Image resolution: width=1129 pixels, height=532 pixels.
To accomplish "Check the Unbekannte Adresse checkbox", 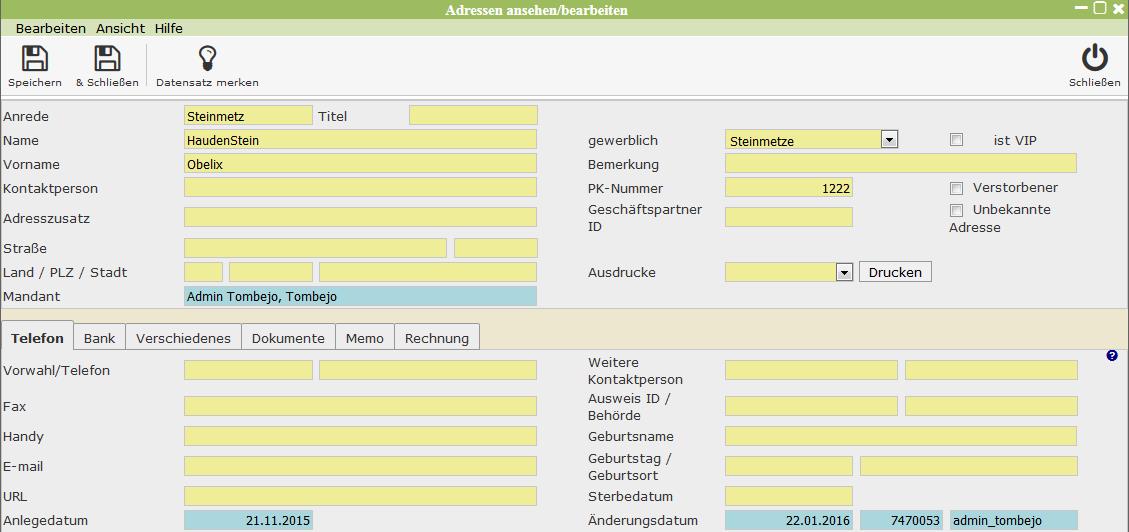I will (956, 210).
